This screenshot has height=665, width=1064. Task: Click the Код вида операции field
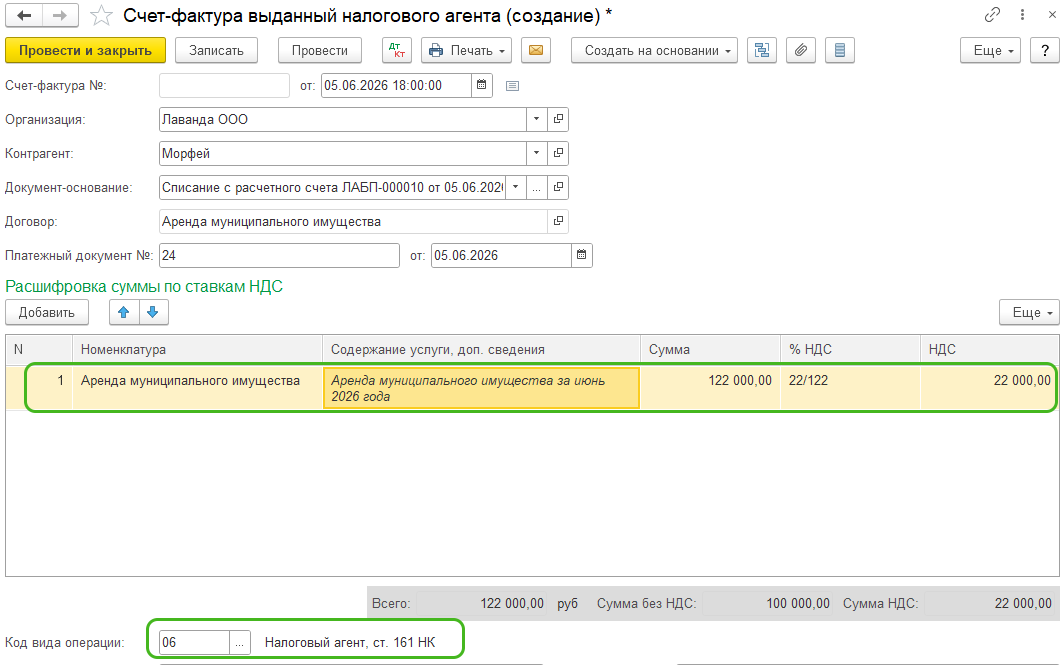click(x=195, y=643)
